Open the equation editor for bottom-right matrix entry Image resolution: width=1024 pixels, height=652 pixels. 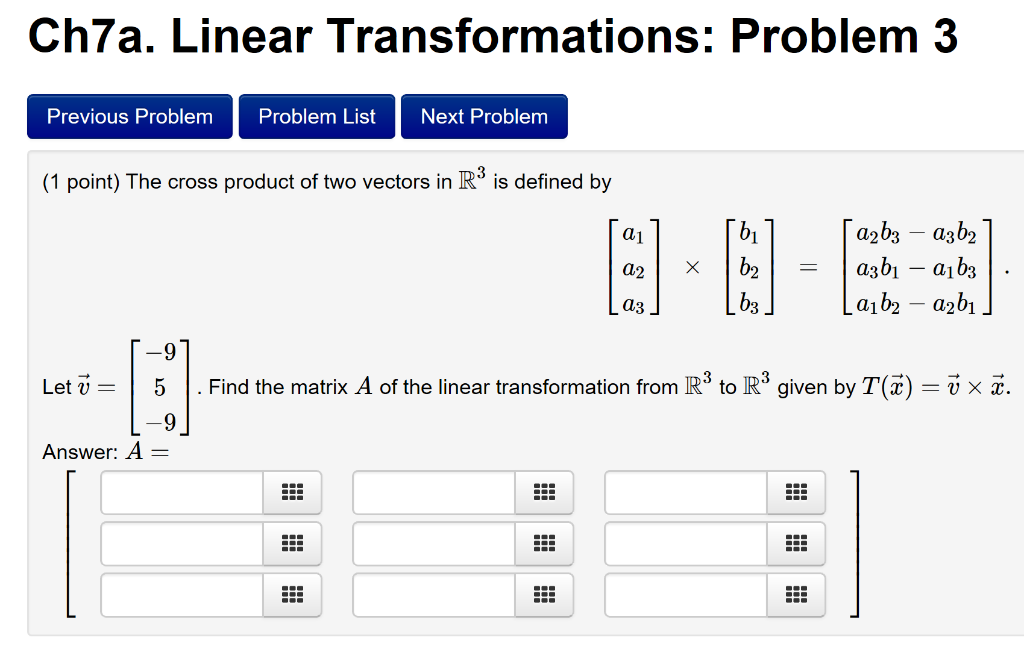coord(797,594)
